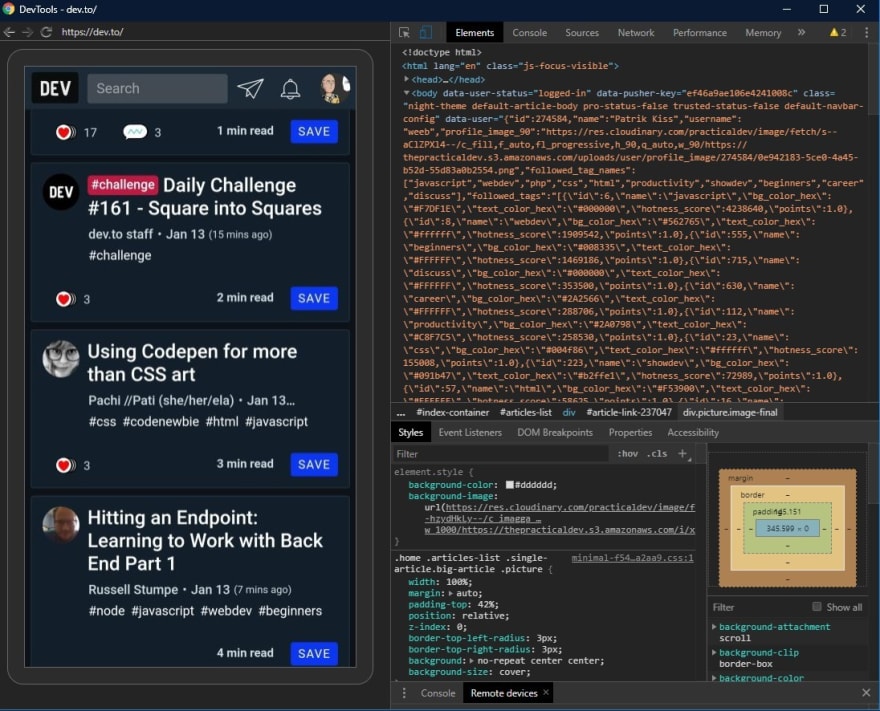The image size is (880, 711).
Task: Expand the margin shorthand property
Action: 451,593
